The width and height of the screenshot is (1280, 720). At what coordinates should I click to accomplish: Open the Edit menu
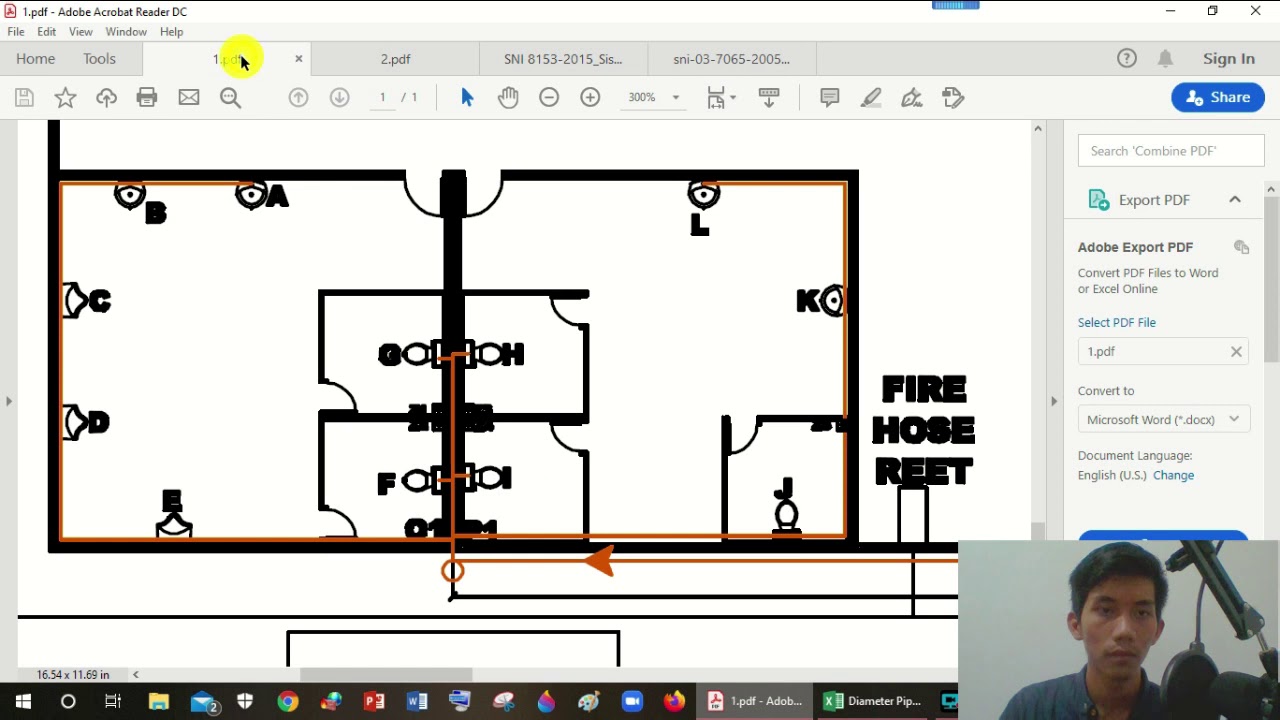(47, 32)
